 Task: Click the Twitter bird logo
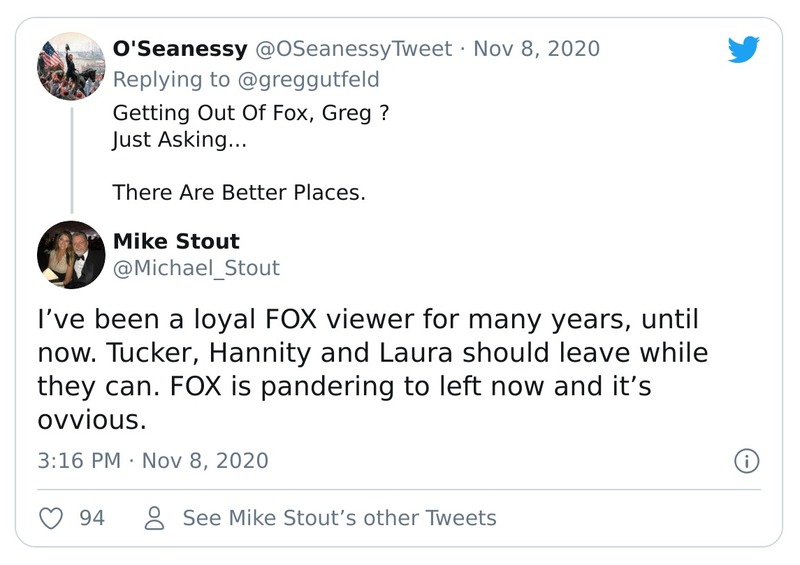tap(743, 50)
